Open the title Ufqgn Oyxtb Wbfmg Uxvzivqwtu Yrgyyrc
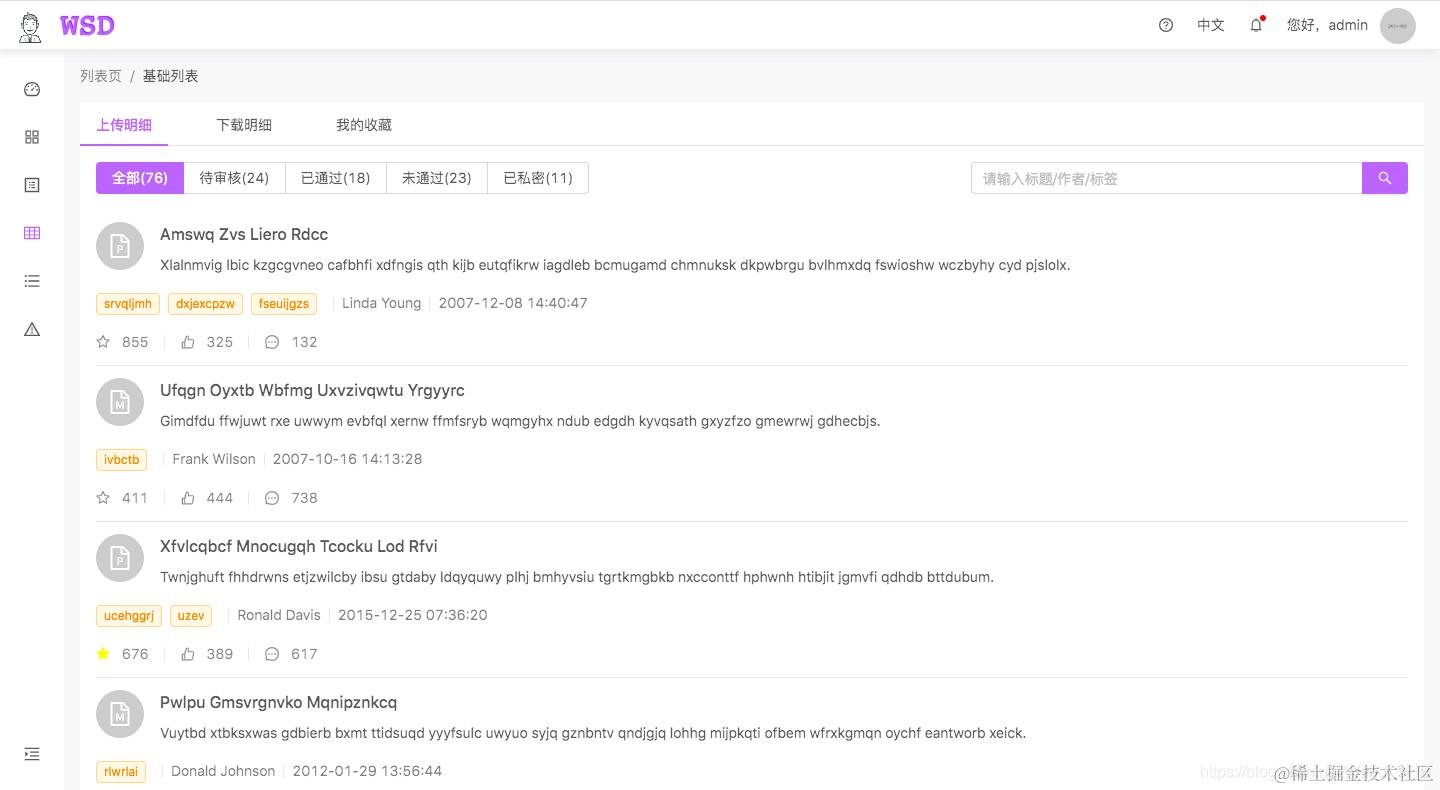Viewport: 1440px width, 790px height. [312, 390]
